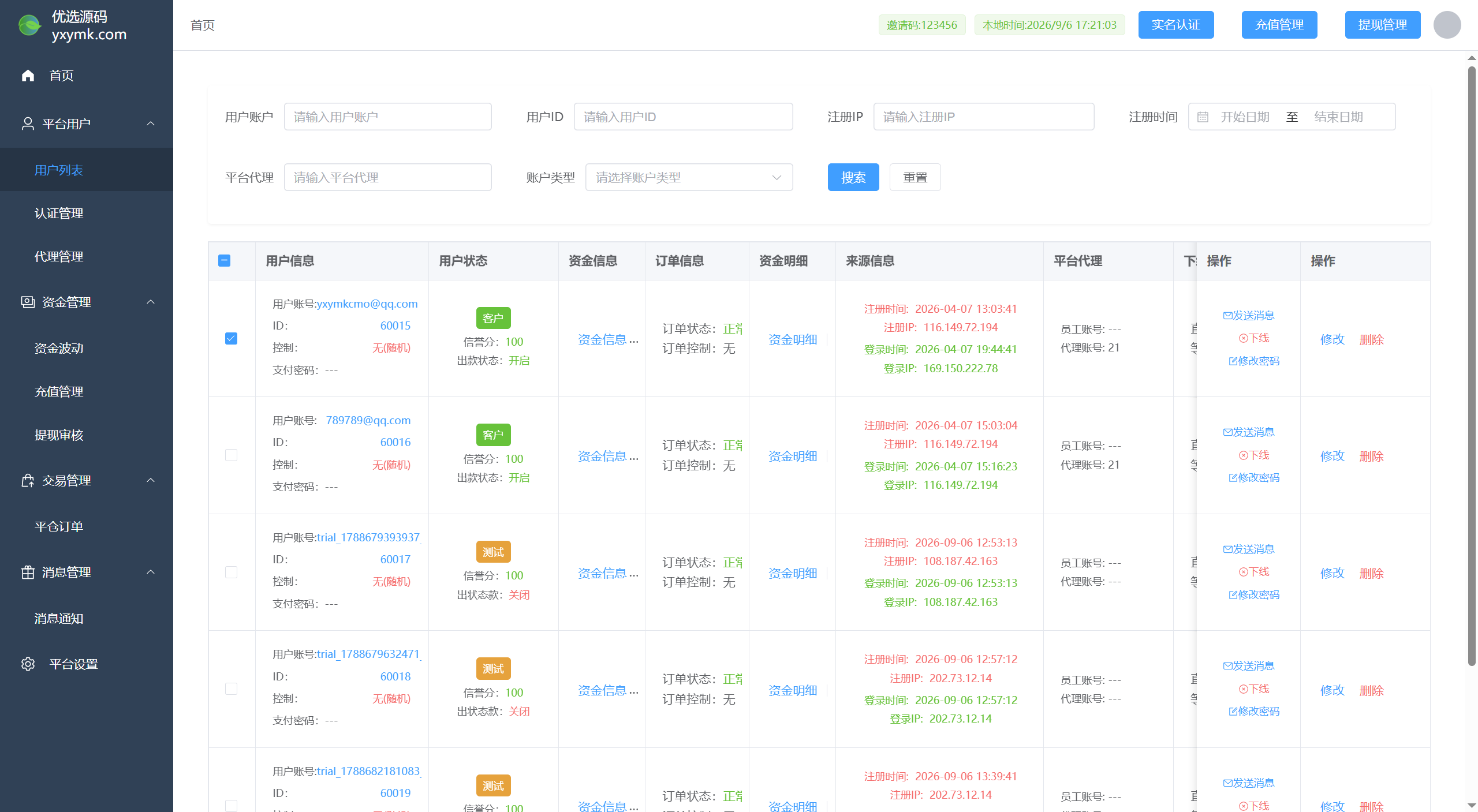Click the calendar icon in 注册时间 field
The height and width of the screenshot is (812, 1478).
coord(1203,117)
